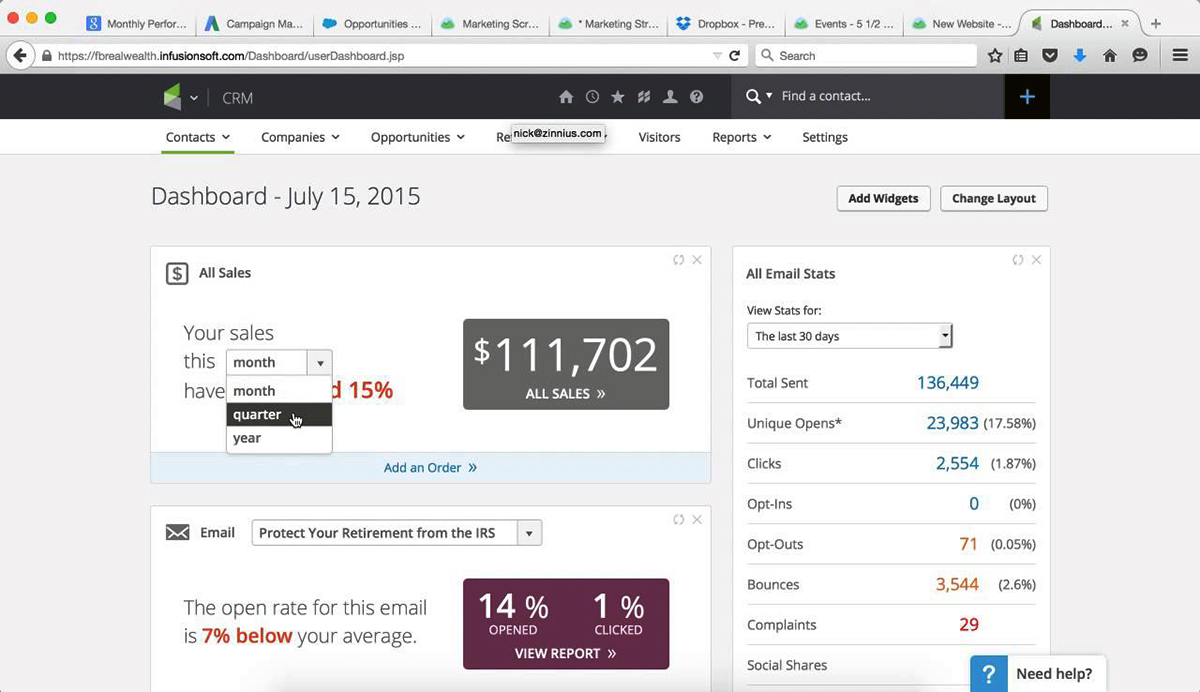The width and height of the screenshot is (1200, 692).
Task: Select "quarter" from the sales period list
Action: [x=257, y=415]
